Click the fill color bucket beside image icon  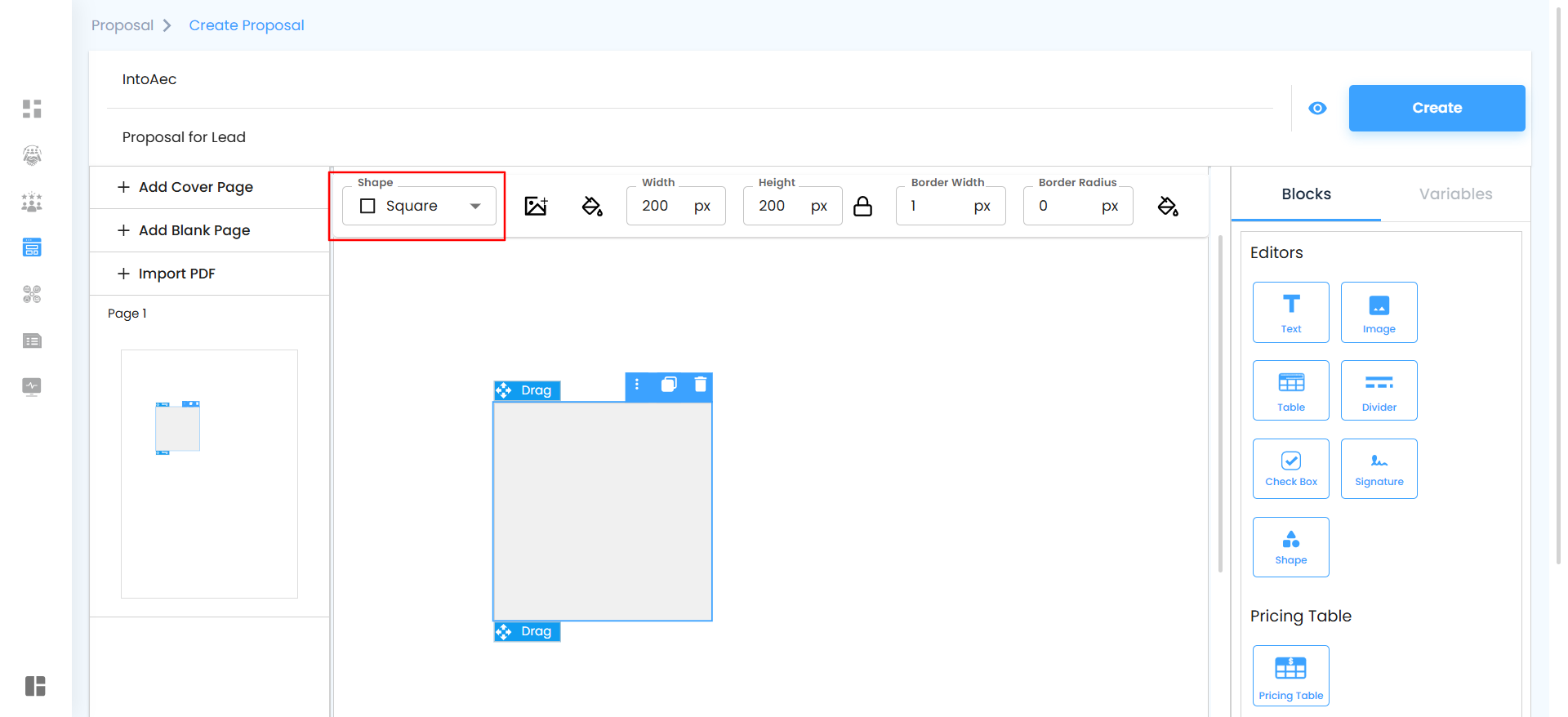(x=592, y=206)
